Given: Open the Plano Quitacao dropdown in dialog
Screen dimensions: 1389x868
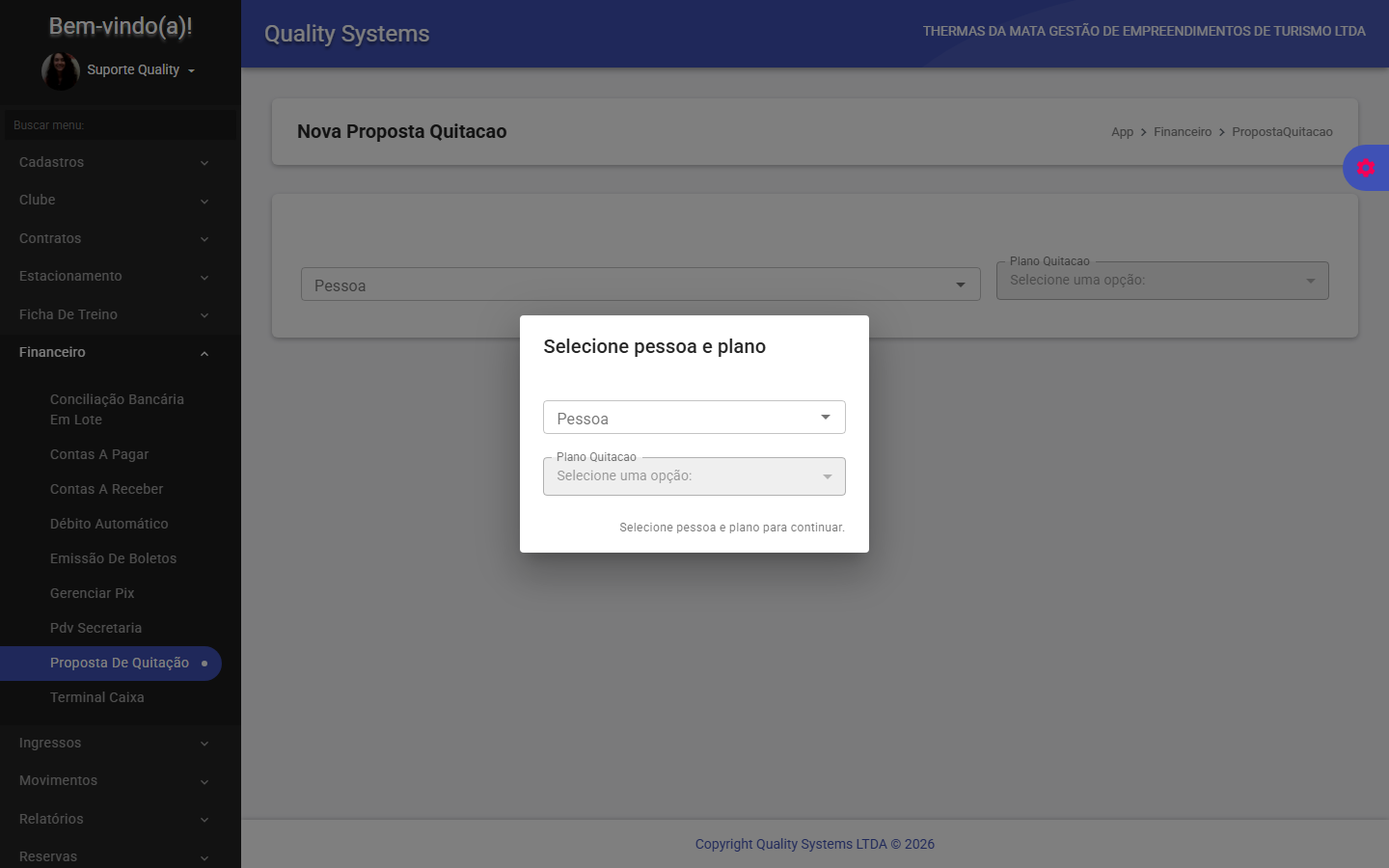Looking at the screenshot, I should point(694,476).
